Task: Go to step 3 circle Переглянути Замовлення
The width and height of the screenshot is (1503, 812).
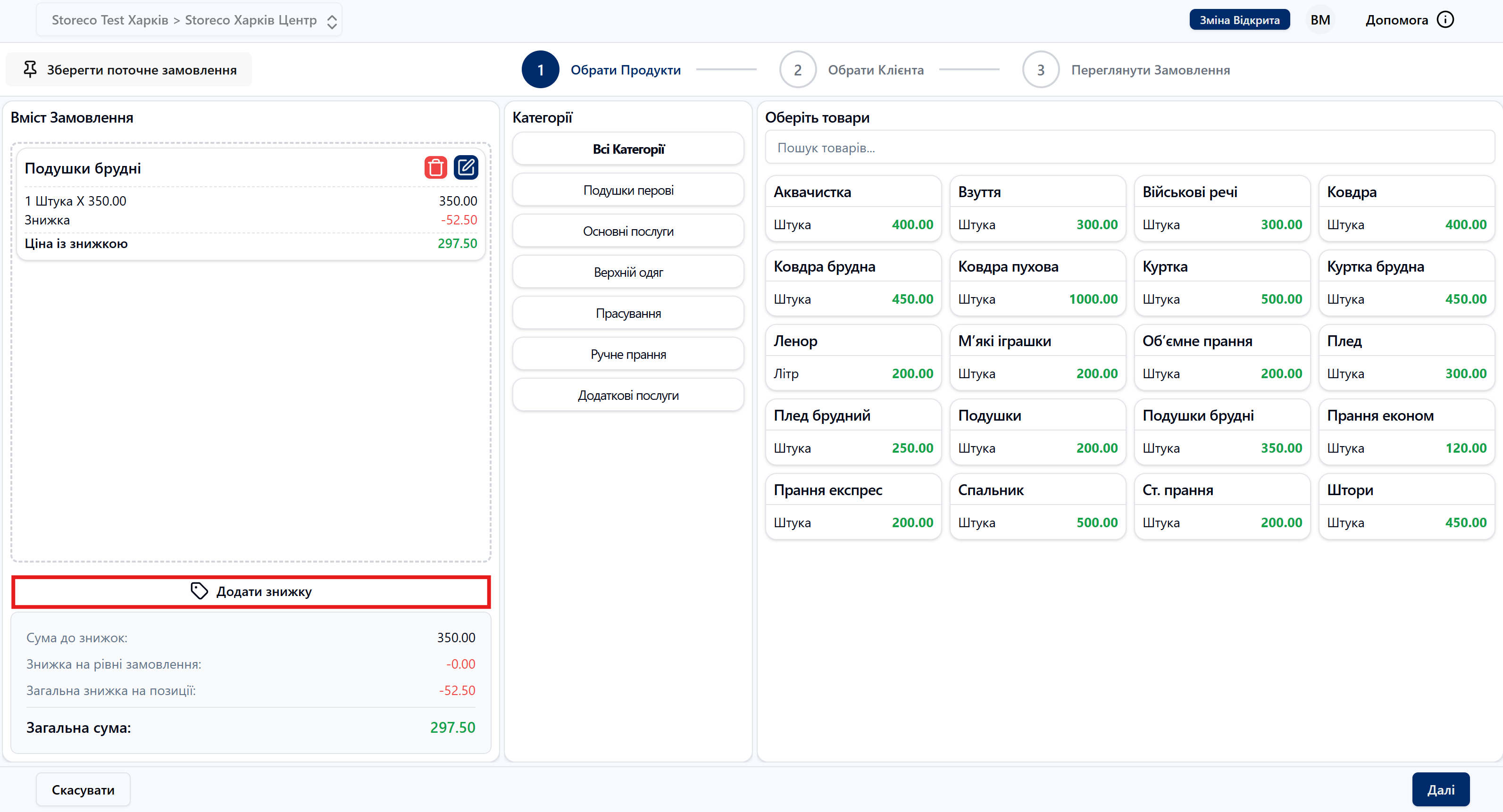Action: (1040, 69)
